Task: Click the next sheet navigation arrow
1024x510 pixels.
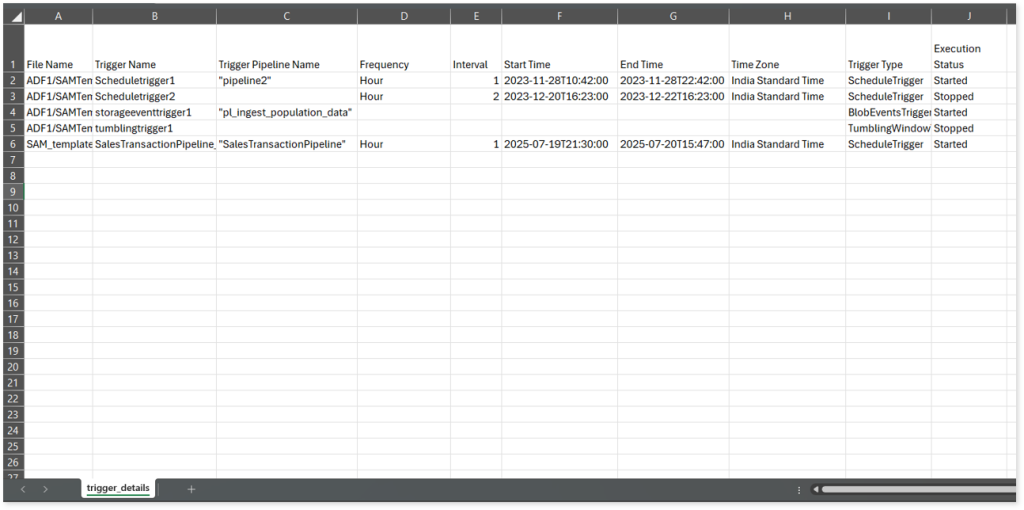Action: click(x=45, y=489)
